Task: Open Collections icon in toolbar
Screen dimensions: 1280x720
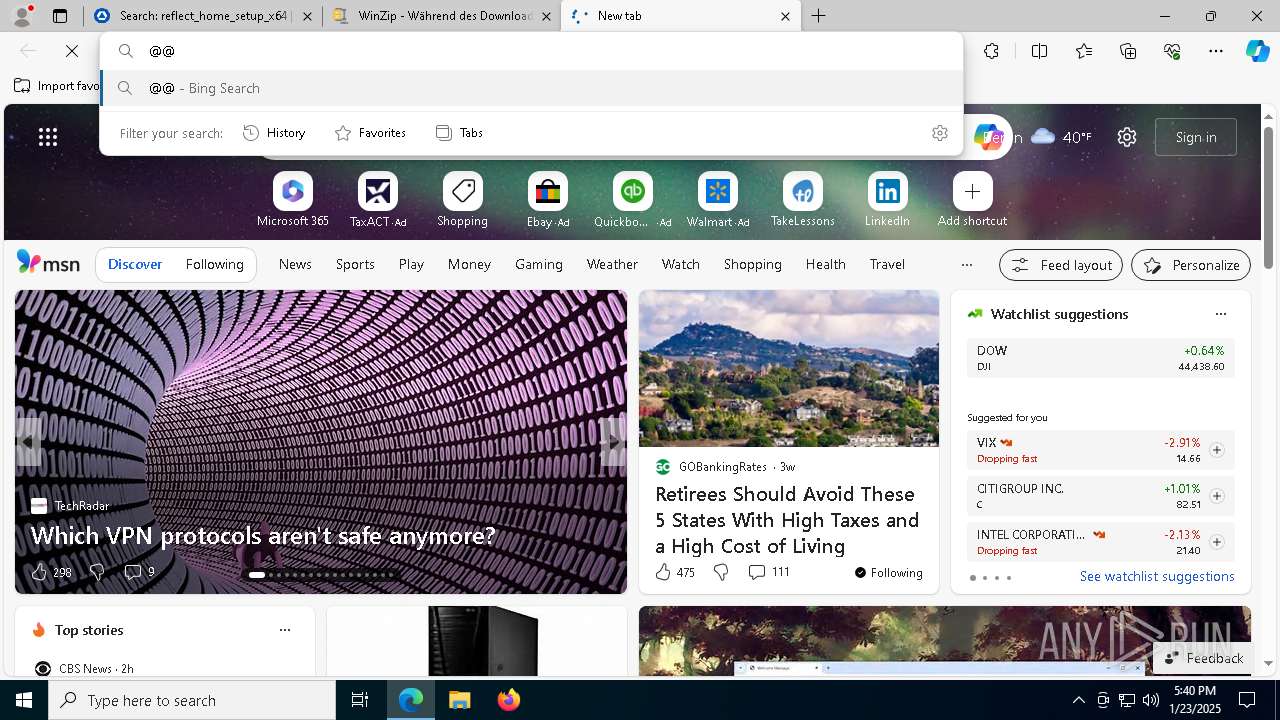Action: tap(1128, 51)
